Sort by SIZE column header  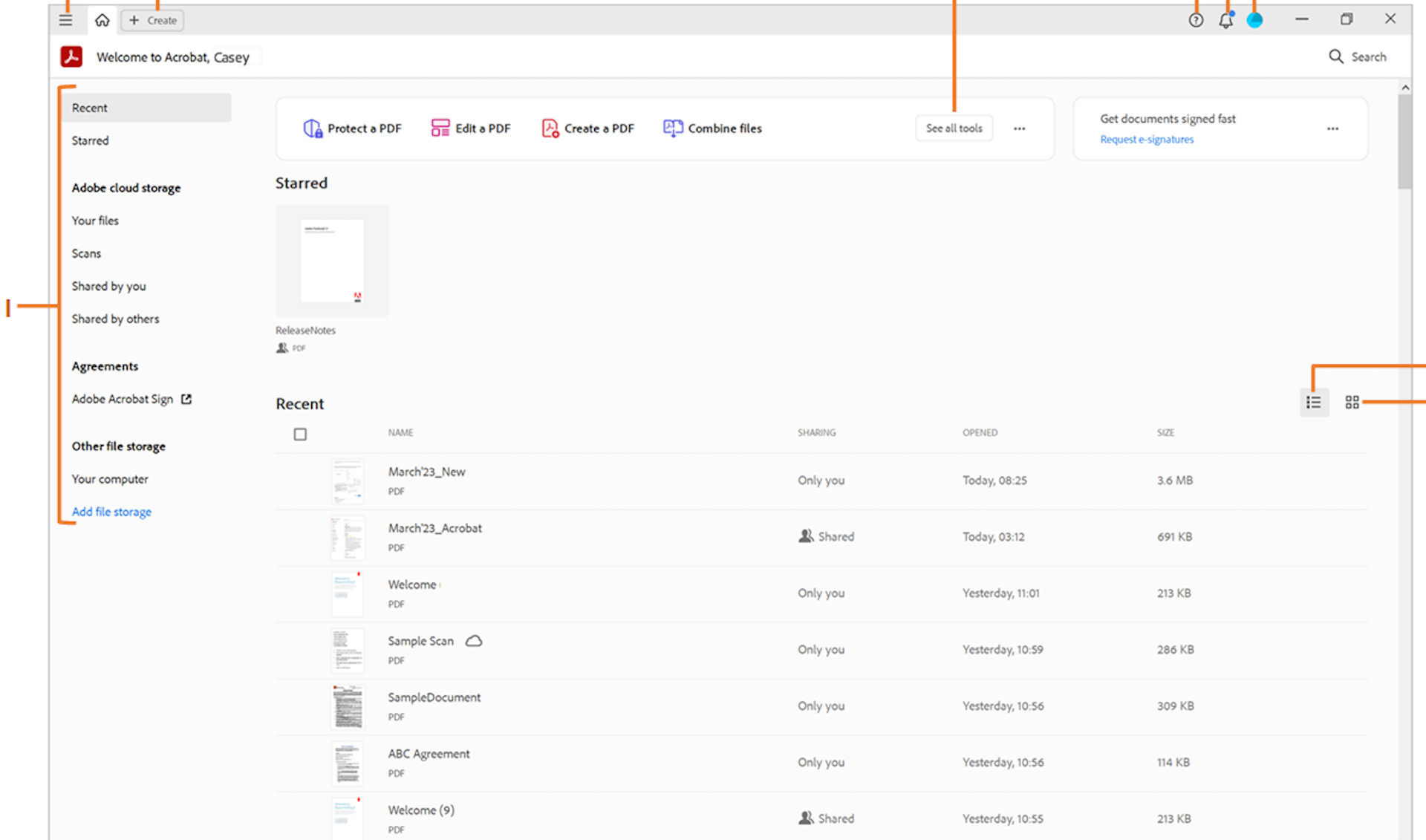1165,432
